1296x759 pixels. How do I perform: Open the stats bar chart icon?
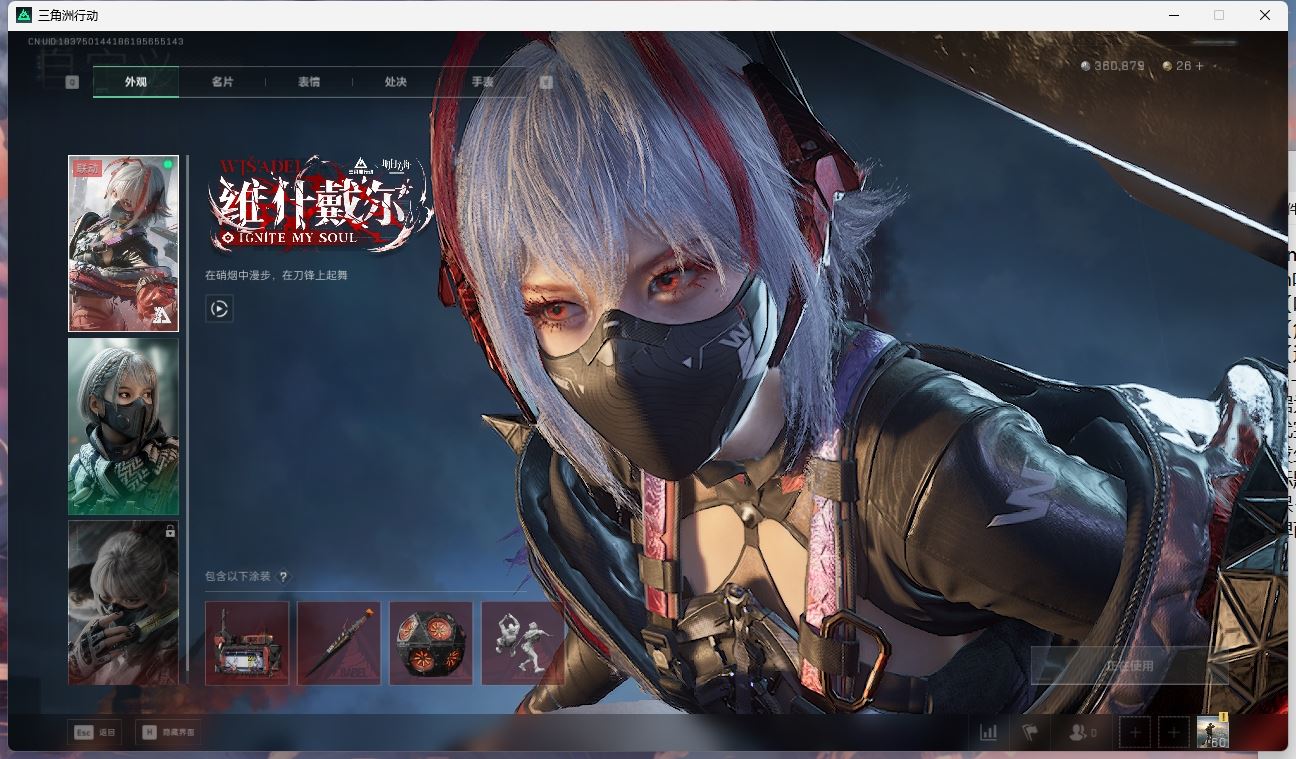click(x=988, y=732)
